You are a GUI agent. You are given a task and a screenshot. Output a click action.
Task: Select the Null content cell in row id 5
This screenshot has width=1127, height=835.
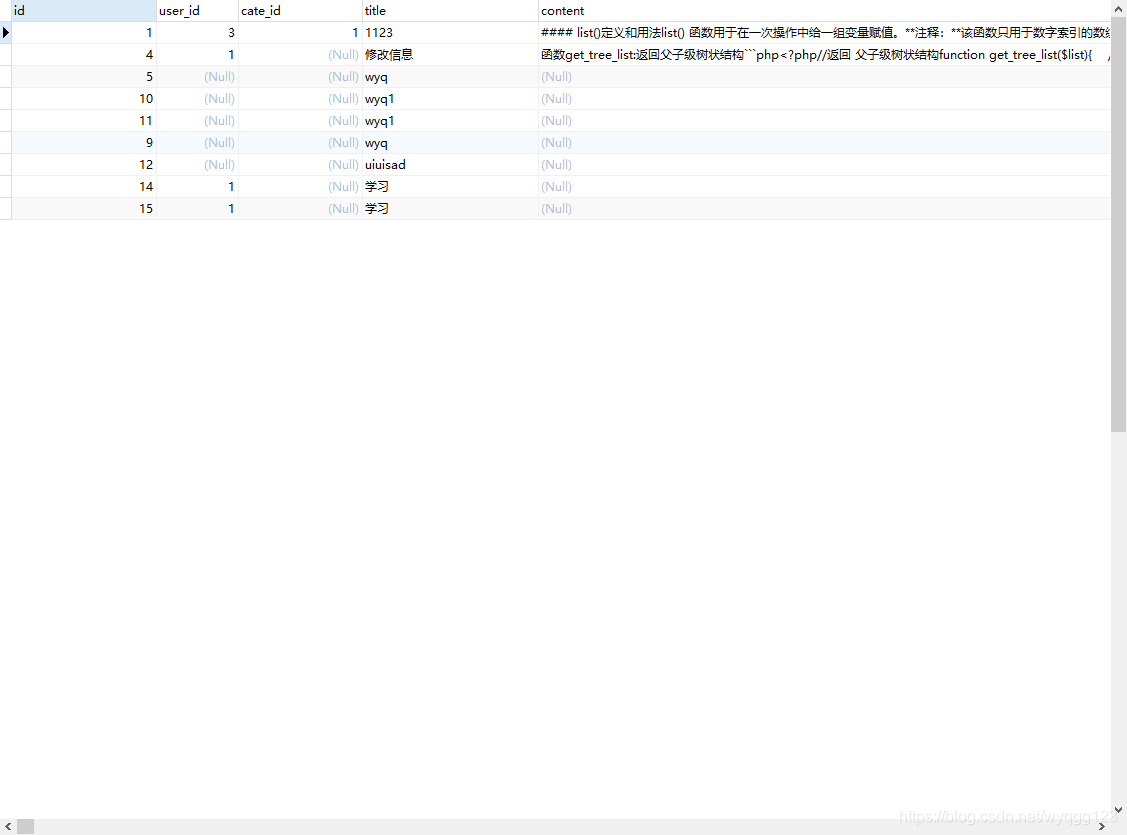(824, 77)
